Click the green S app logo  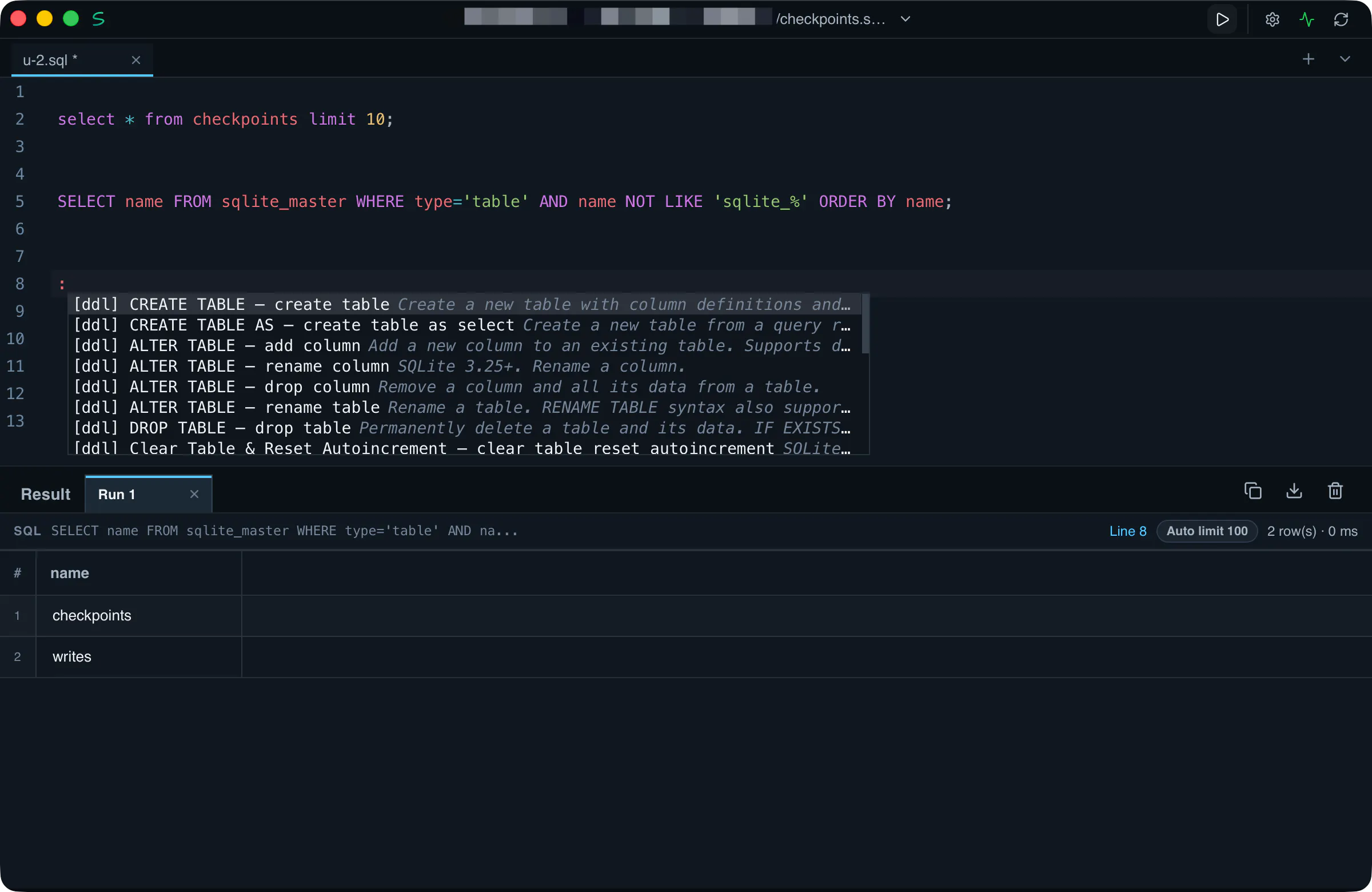tap(98, 19)
